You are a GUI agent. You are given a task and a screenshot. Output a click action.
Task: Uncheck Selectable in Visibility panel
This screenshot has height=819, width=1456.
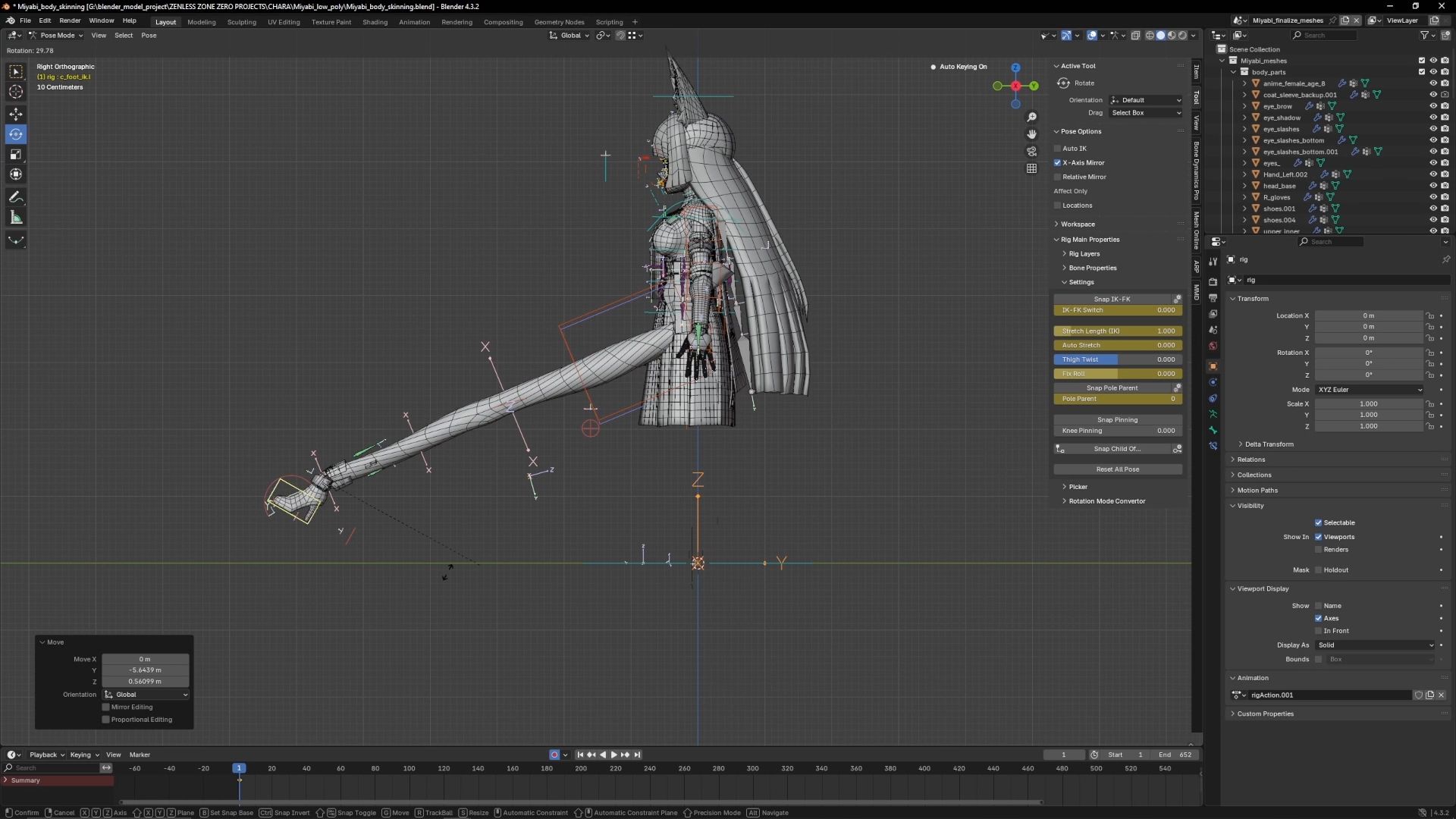1318,523
